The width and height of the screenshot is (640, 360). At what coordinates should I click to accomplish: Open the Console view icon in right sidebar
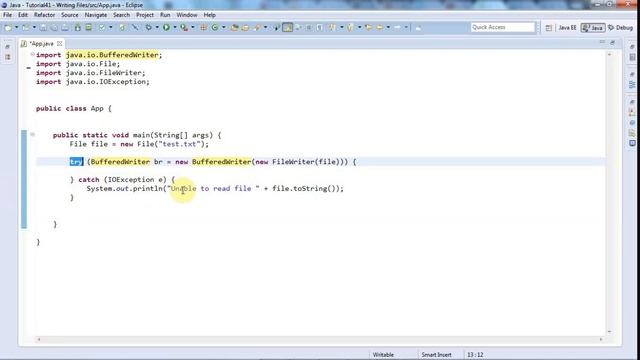[x=632, y=143]
